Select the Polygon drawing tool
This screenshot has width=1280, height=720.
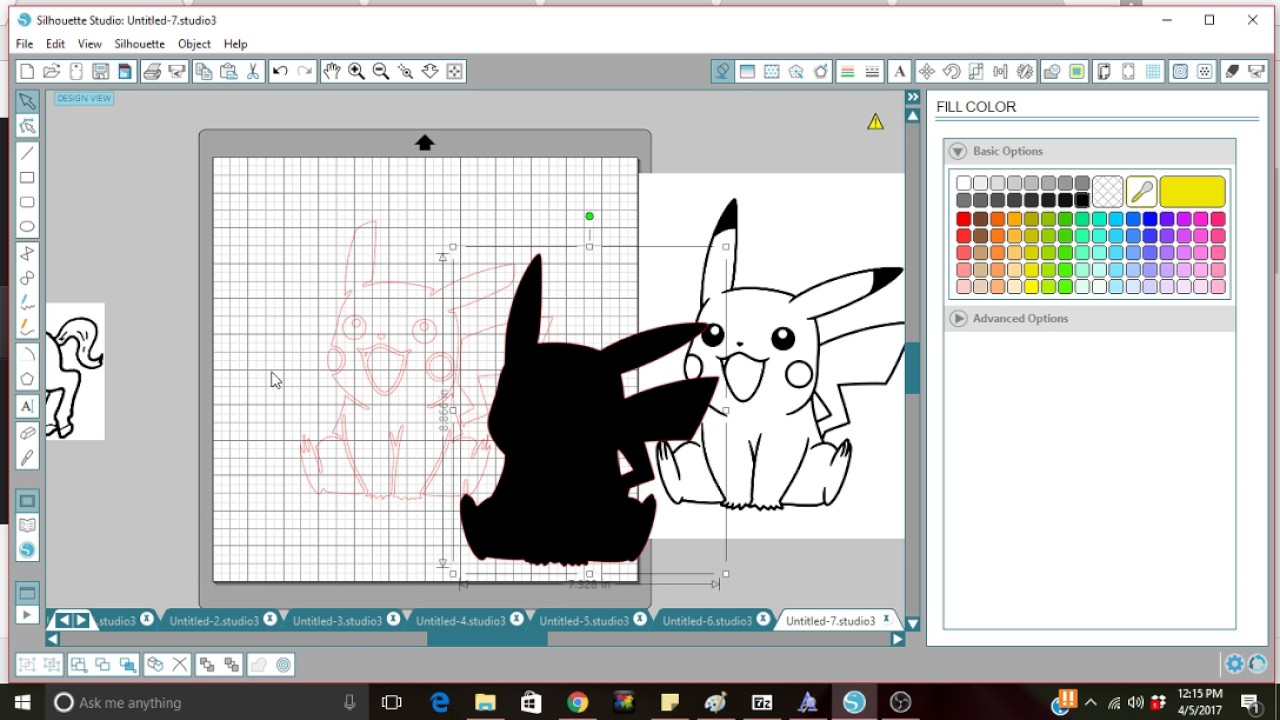27,379
